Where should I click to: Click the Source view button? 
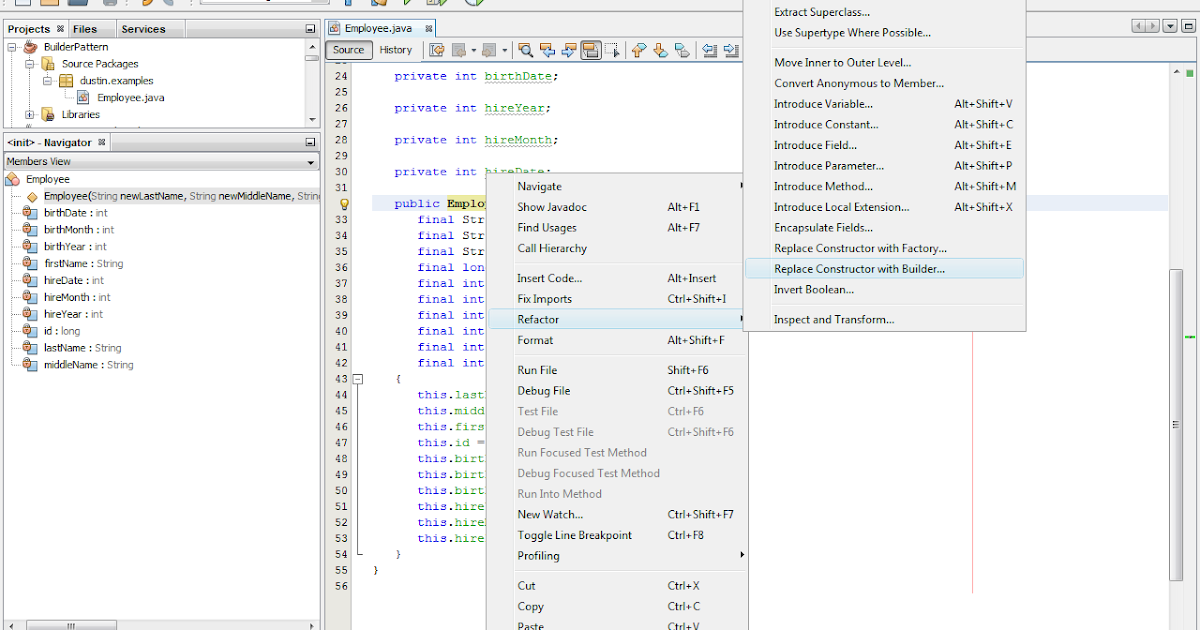tap(348, 49)
